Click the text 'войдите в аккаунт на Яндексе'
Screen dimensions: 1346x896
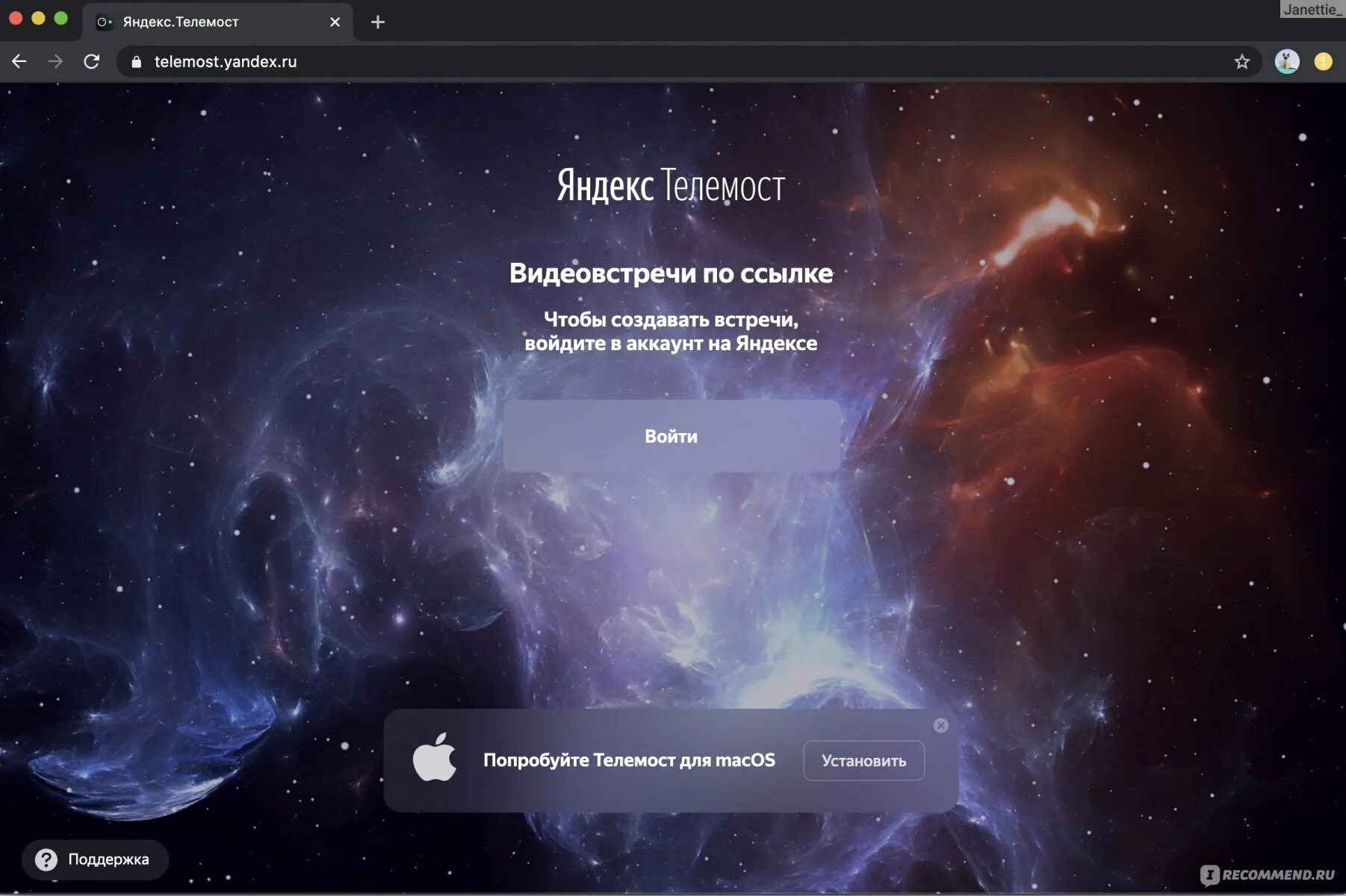pos(671,343)
